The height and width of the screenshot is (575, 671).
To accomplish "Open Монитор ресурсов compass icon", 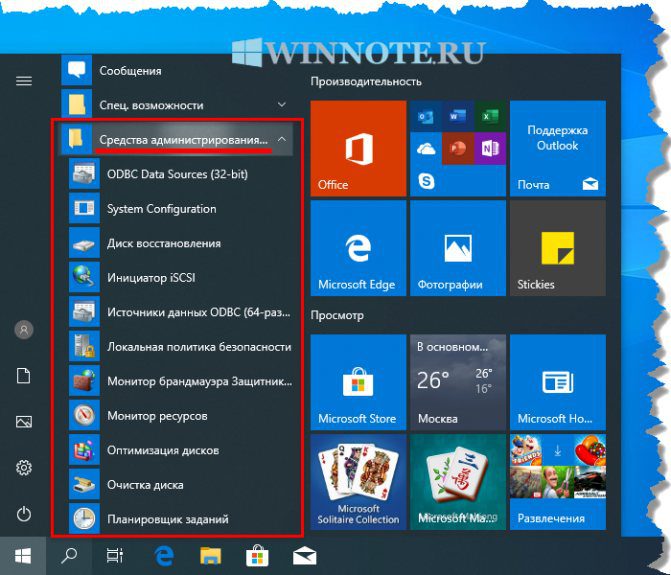I will pyautogui.click(x=84, y=415).
